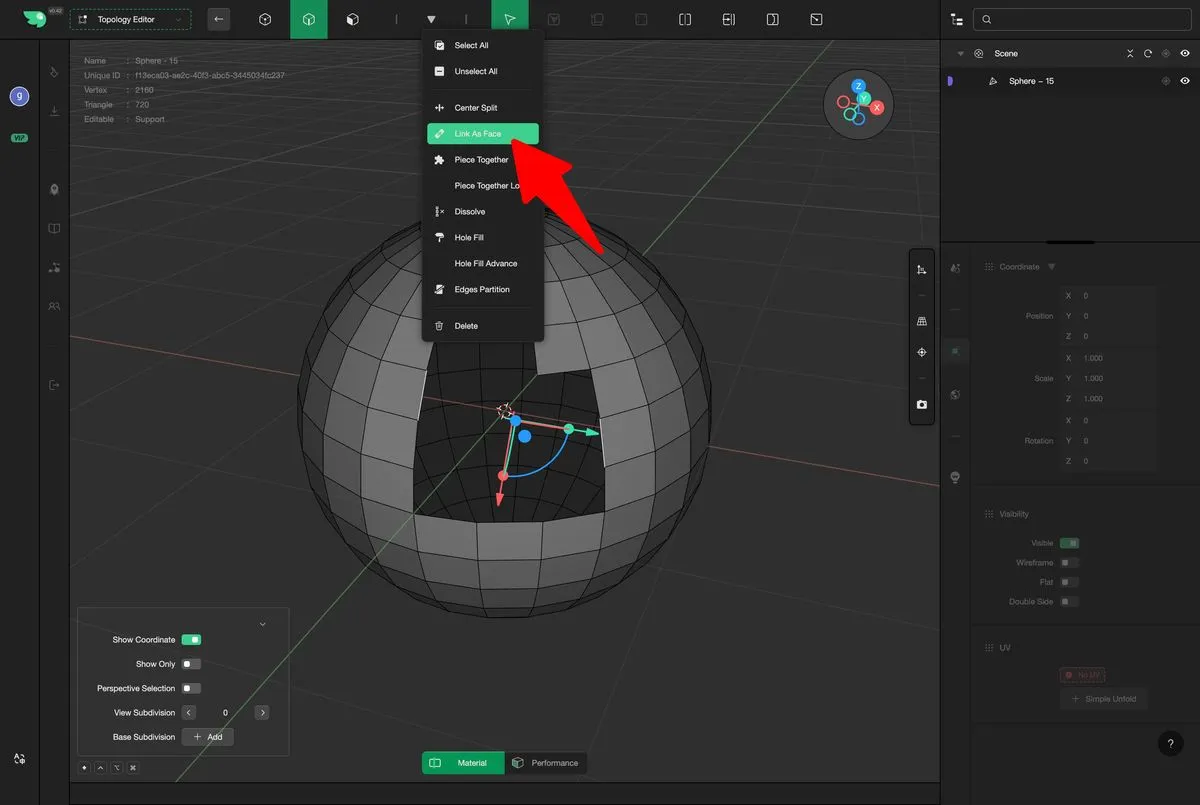Image resolution: width=1200 pixels, height=805 pixels.
Task: Click the camera screenshot icon
Action: 921,405
